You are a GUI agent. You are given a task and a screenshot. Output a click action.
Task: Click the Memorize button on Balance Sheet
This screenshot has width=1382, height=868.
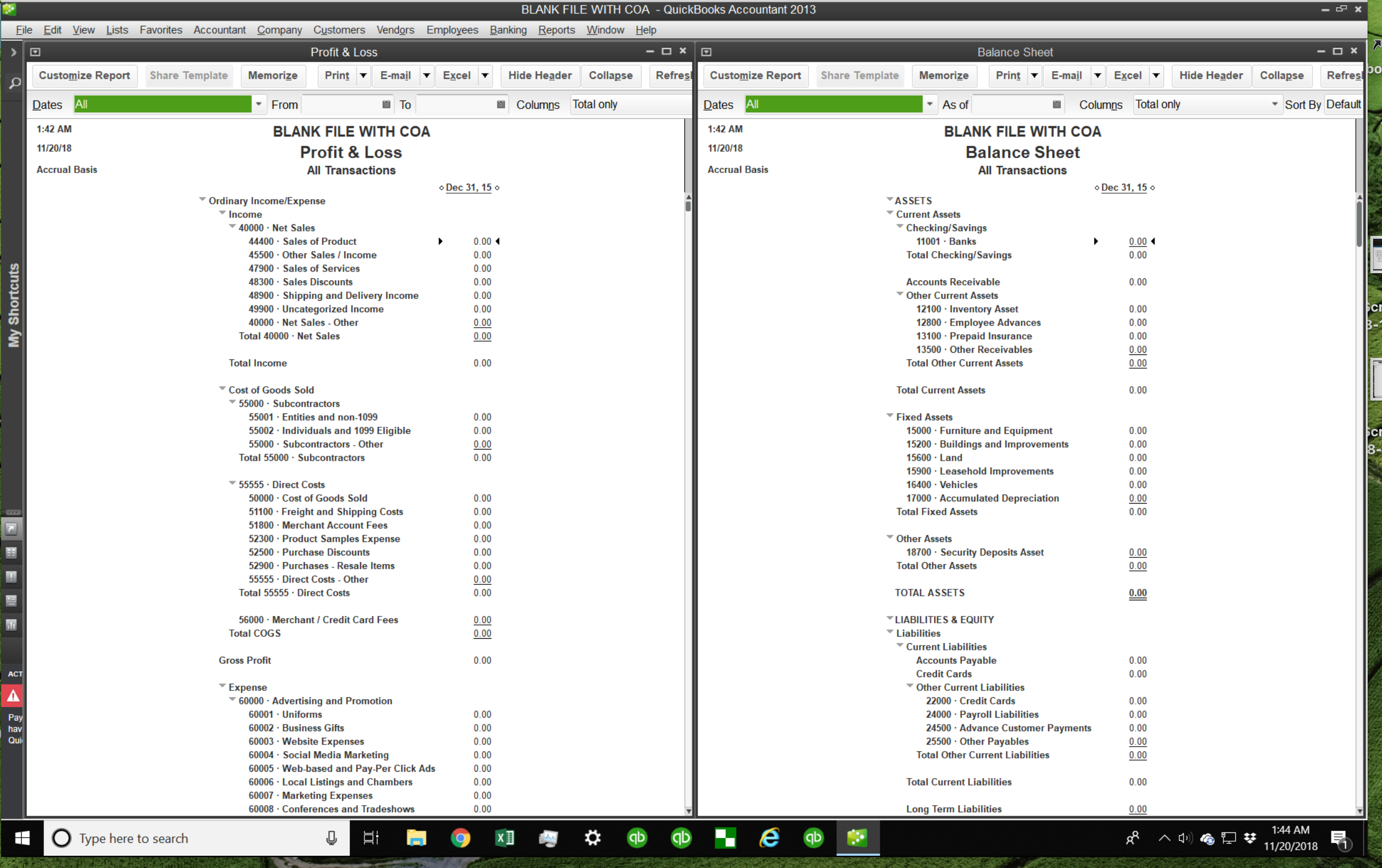click(944, 75)
